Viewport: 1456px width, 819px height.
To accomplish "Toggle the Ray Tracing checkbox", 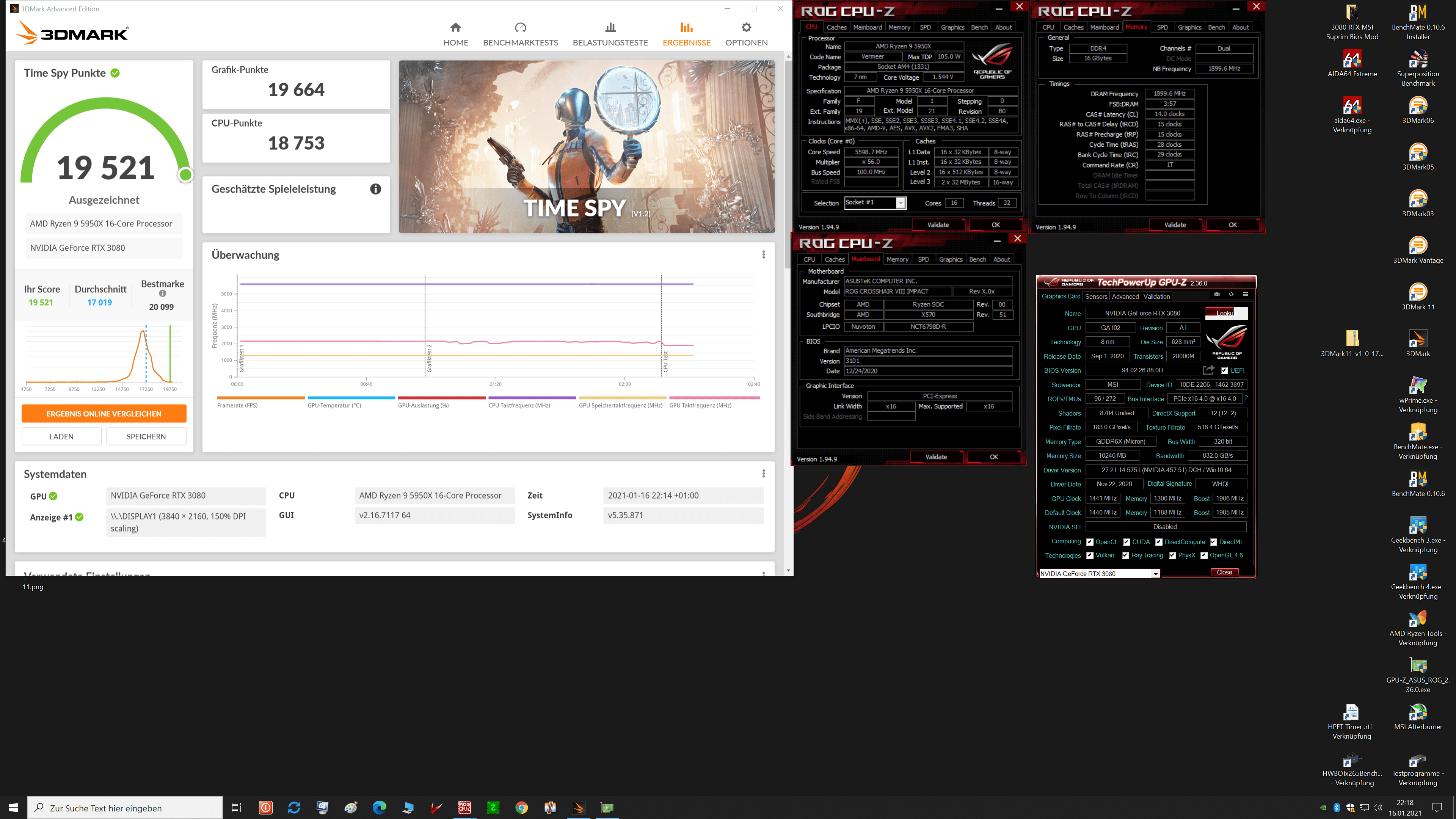I will tap(1125, 555).
